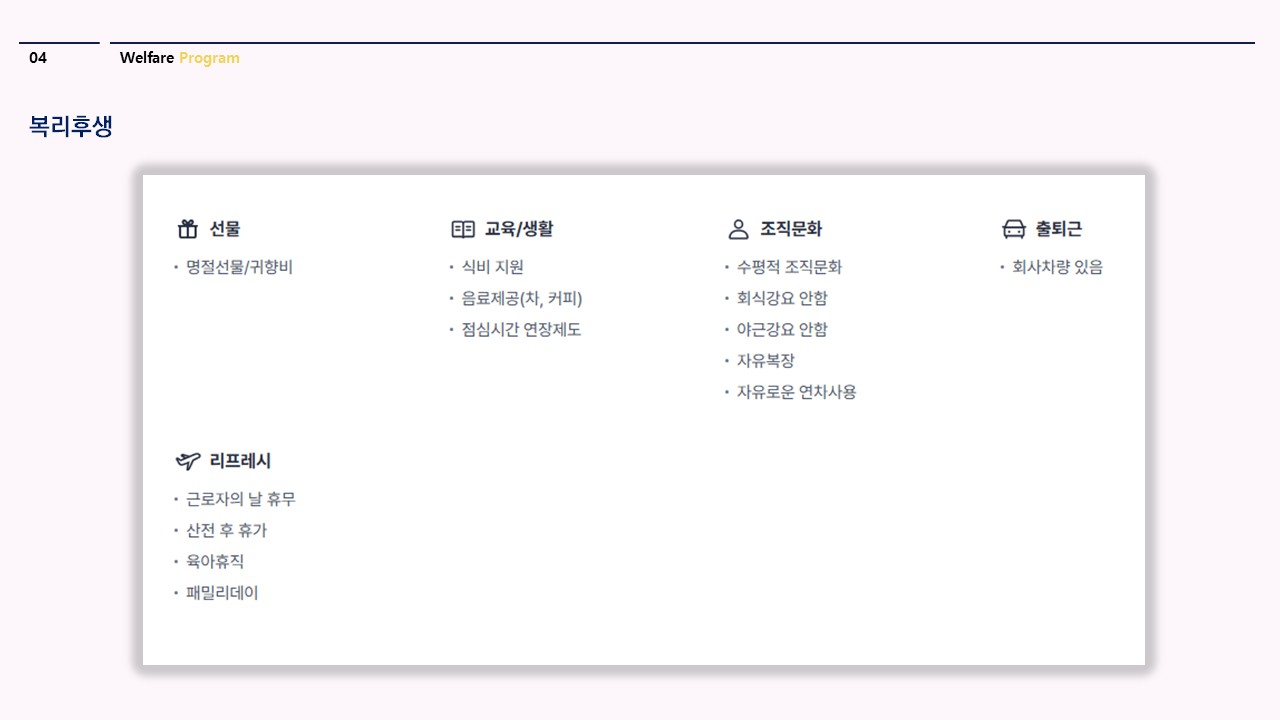The image size is (1280, 720).
Task: Select the 회식강요 안함 item
Action: 782,298
